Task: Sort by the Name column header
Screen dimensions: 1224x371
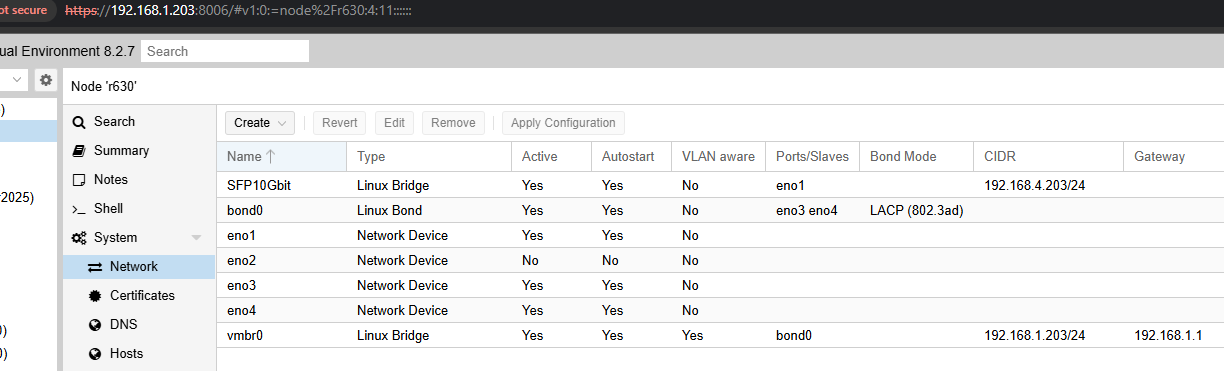Action: click(x=281, y=156)
